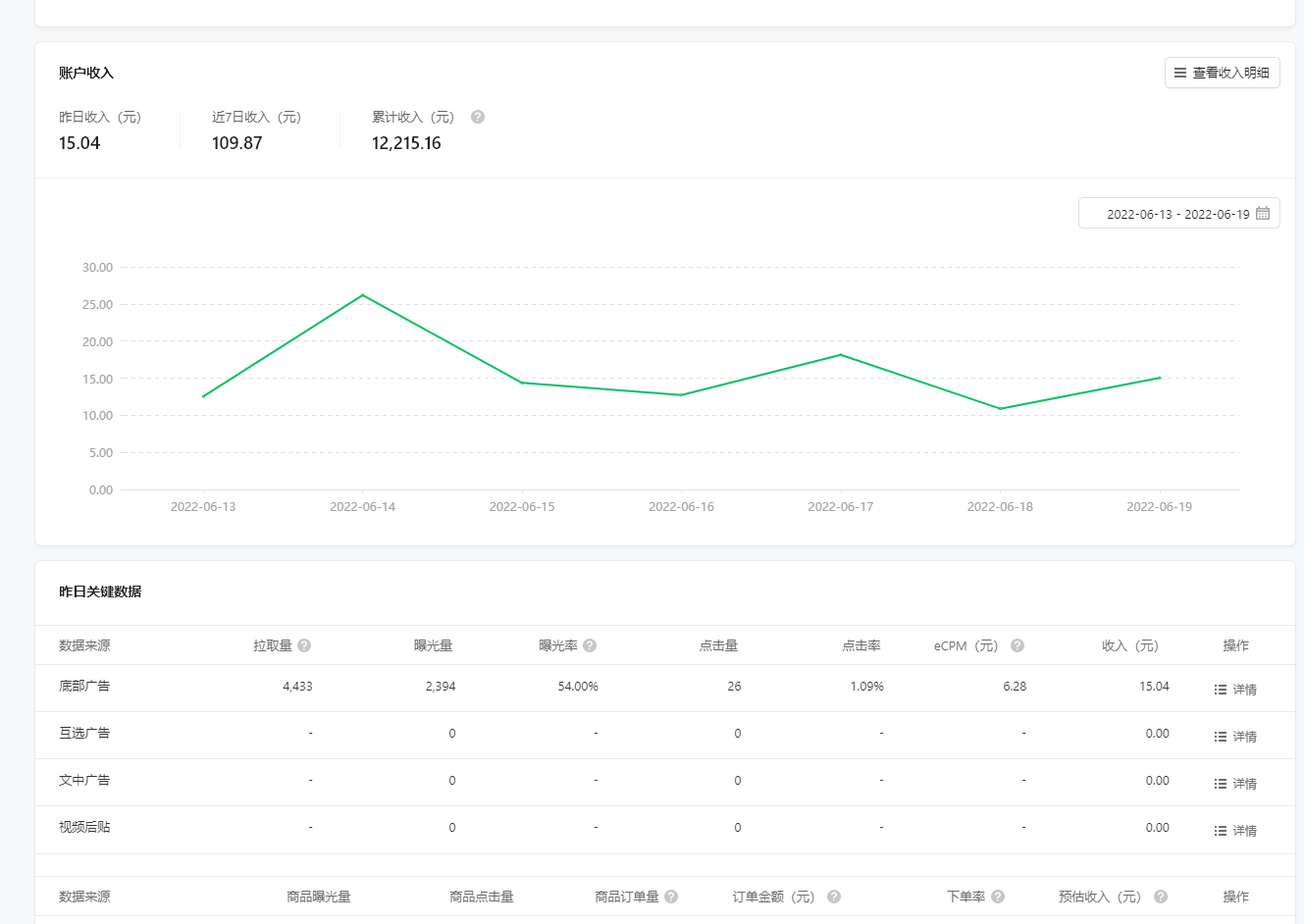Open the calendar icon in date range
The image size is (1304, 924).
pyautogui.click(x=1263, y=213)
